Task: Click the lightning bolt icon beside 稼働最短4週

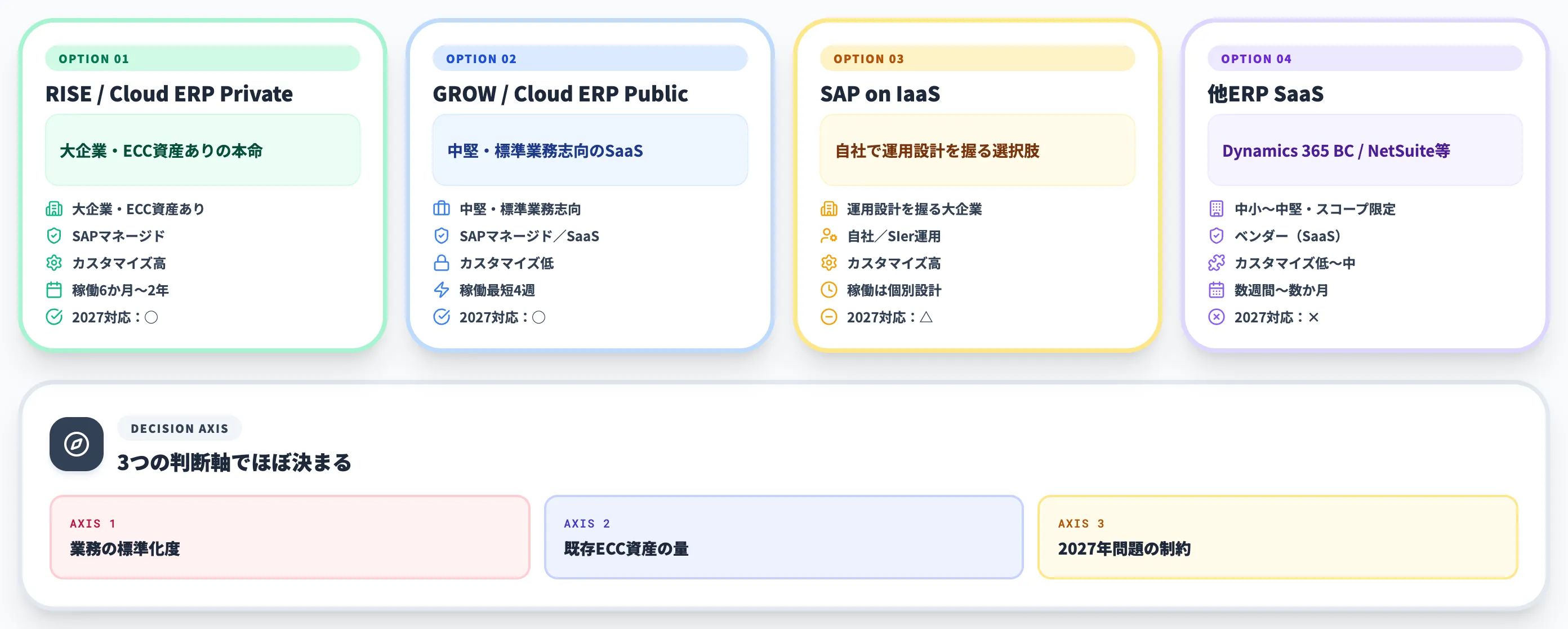Action: click(442, 290)
